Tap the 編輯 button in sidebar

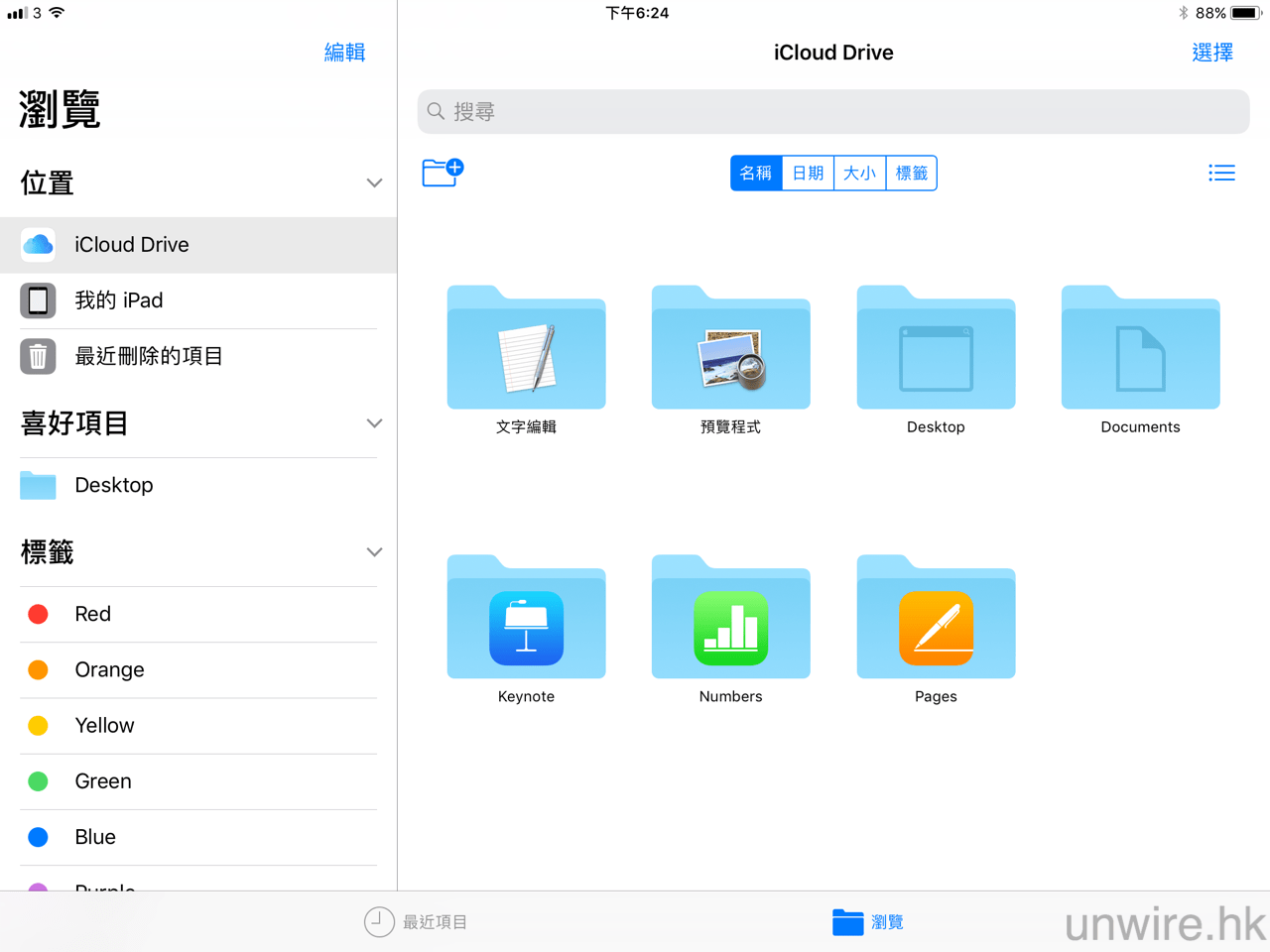point(344,53)
